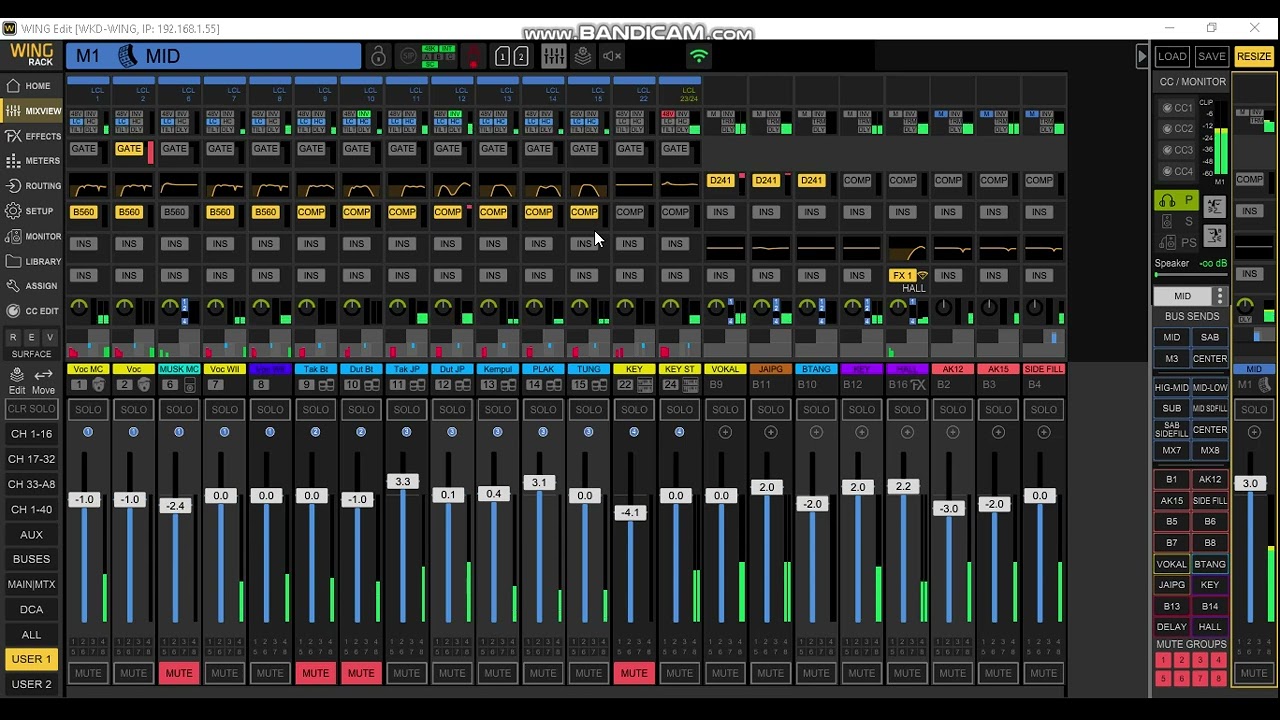1280x720 pixels.
Task: Open EFFECTS in the sidebar
Action: [x=32, y=136]
